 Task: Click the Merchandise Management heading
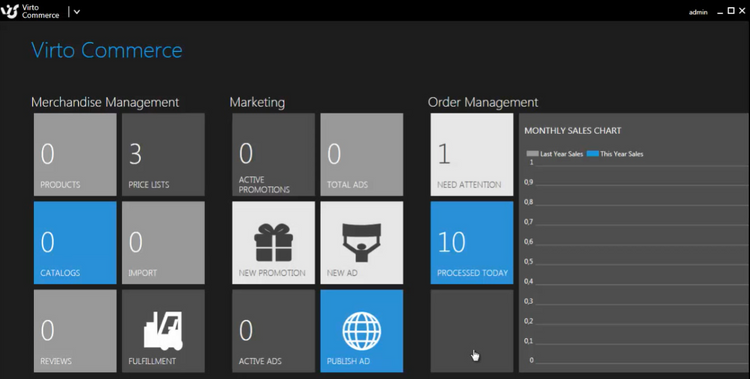pos(105,102)
